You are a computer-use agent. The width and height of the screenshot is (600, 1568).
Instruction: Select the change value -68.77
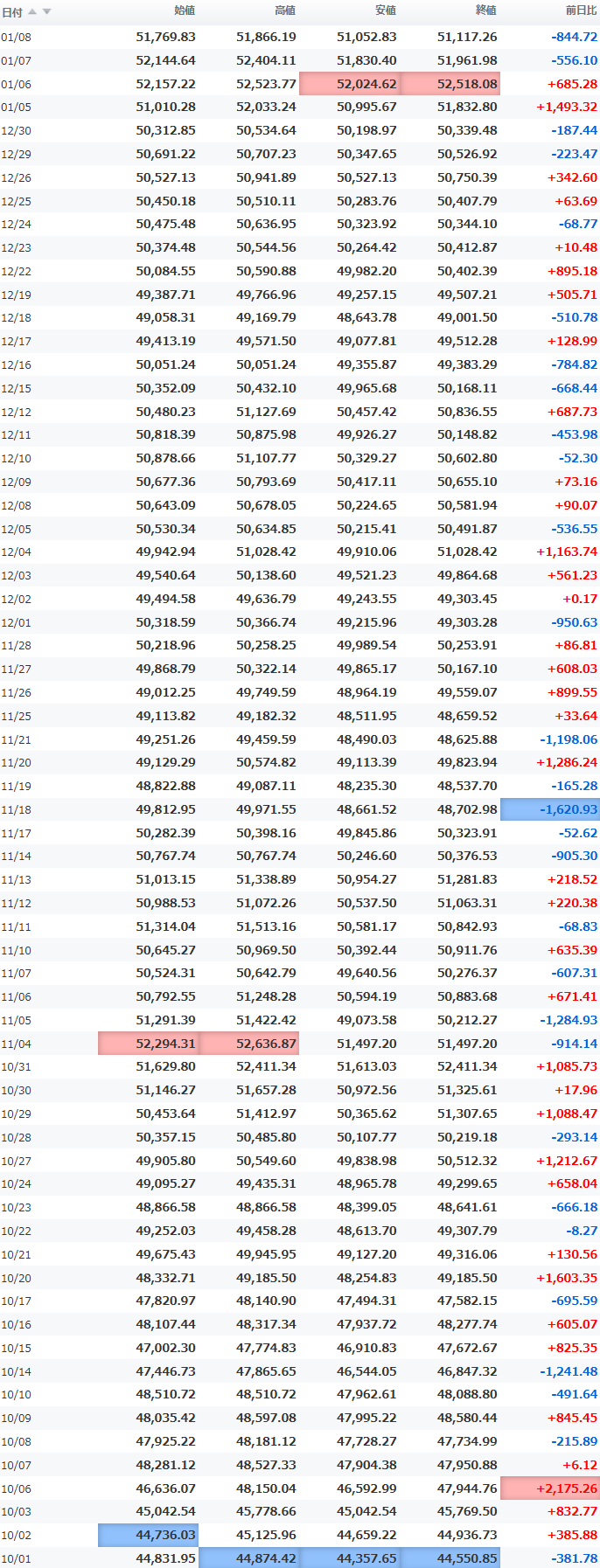578,225
